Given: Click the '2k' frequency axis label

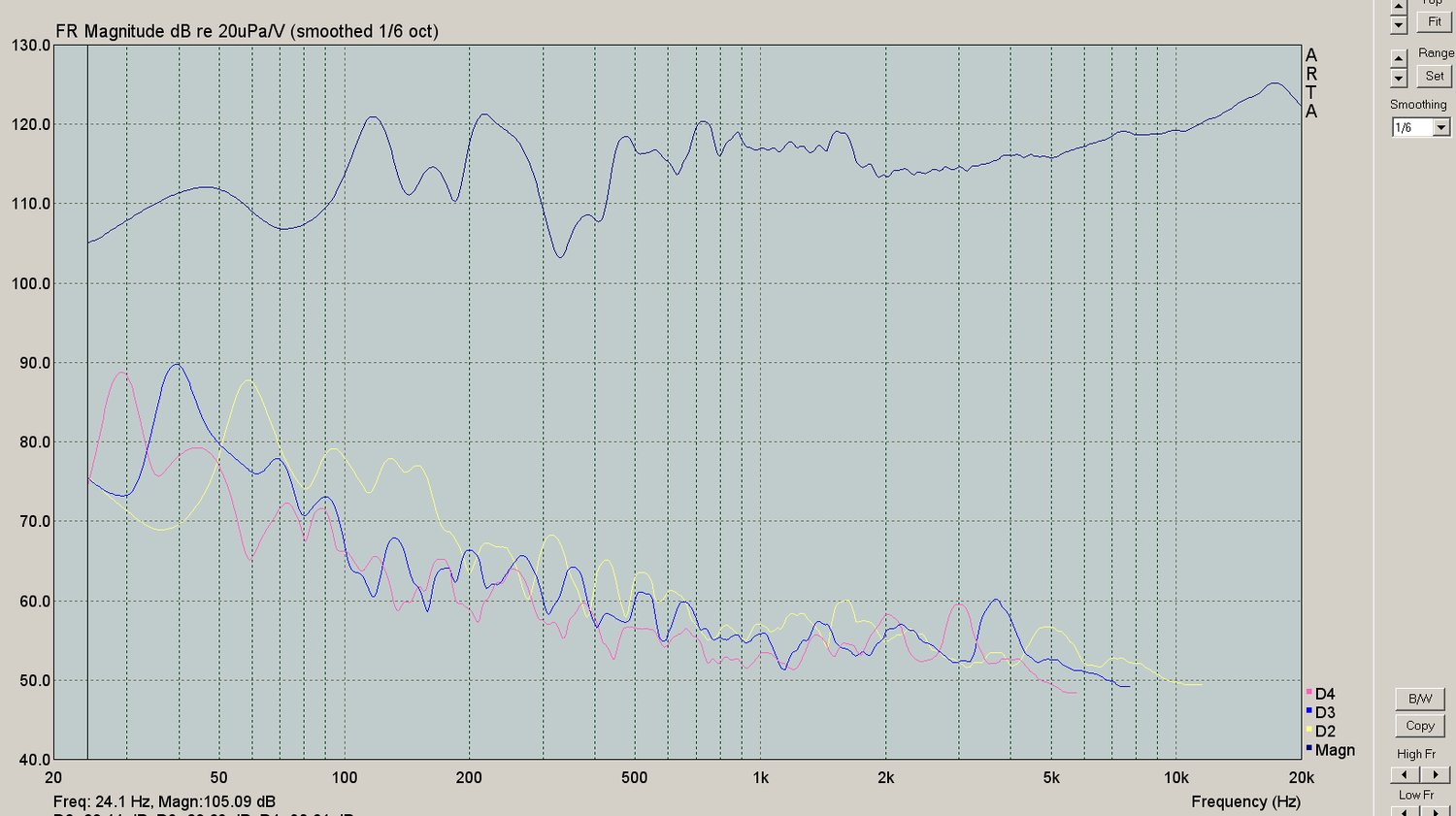Looking at the screenshot, I should point(885,777).
